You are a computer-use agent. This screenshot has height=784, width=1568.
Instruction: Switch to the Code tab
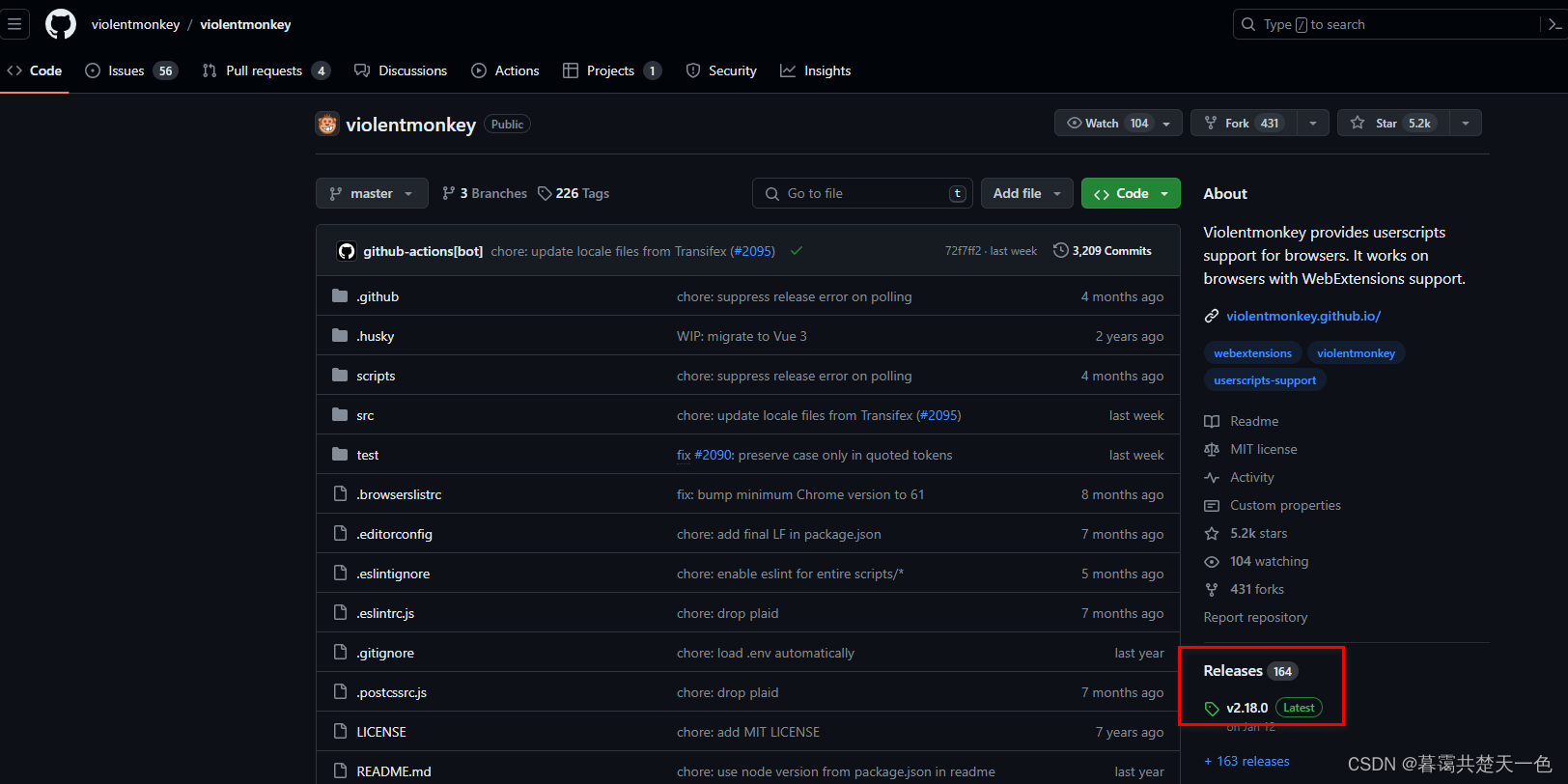35,70
